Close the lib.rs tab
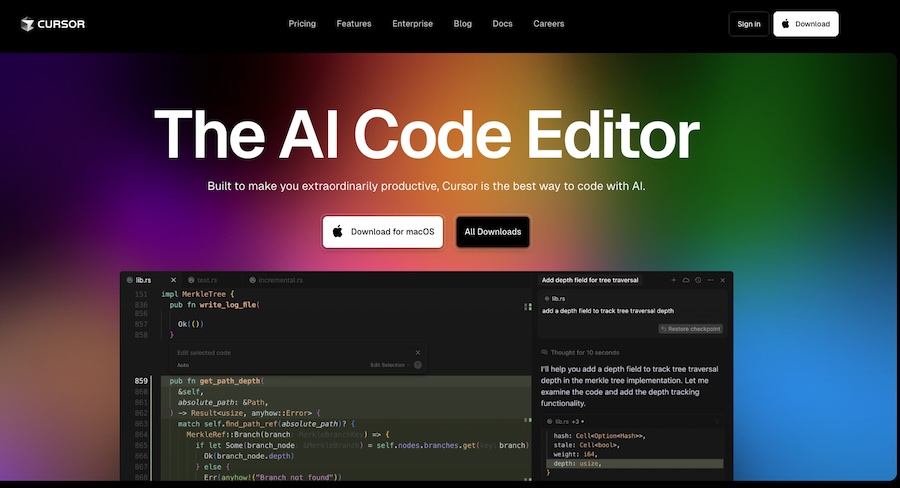 coord(173,280)
